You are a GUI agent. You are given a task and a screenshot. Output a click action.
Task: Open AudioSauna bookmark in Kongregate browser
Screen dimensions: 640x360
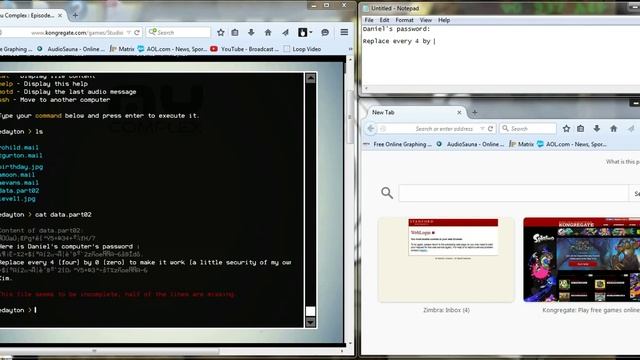coord(72,49)
